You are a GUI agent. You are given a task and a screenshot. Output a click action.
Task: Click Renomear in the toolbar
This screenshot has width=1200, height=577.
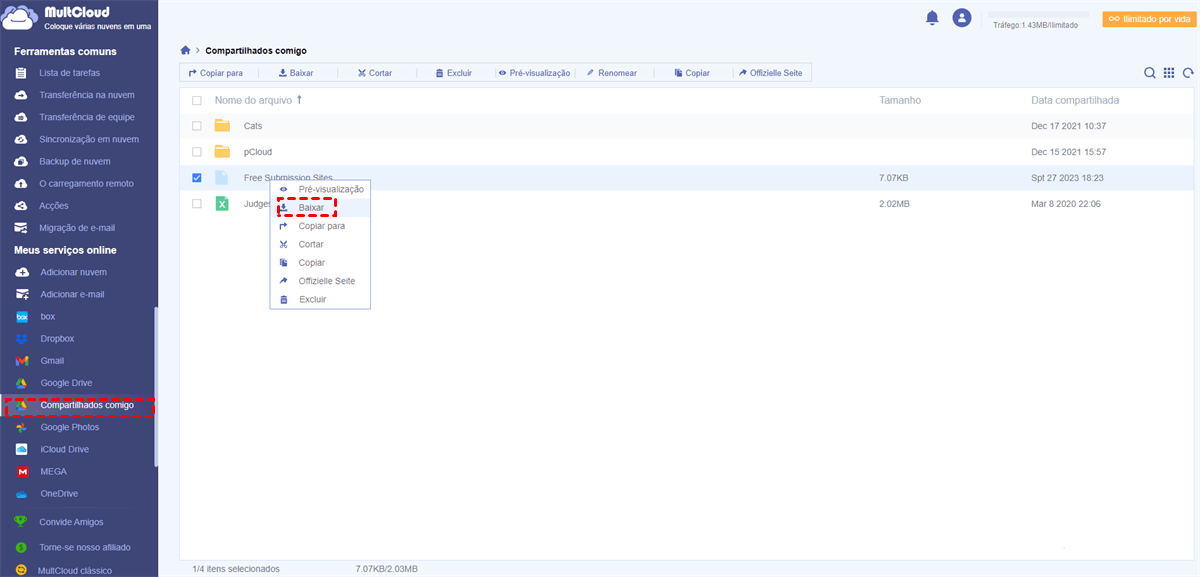(x=612, y=73)
